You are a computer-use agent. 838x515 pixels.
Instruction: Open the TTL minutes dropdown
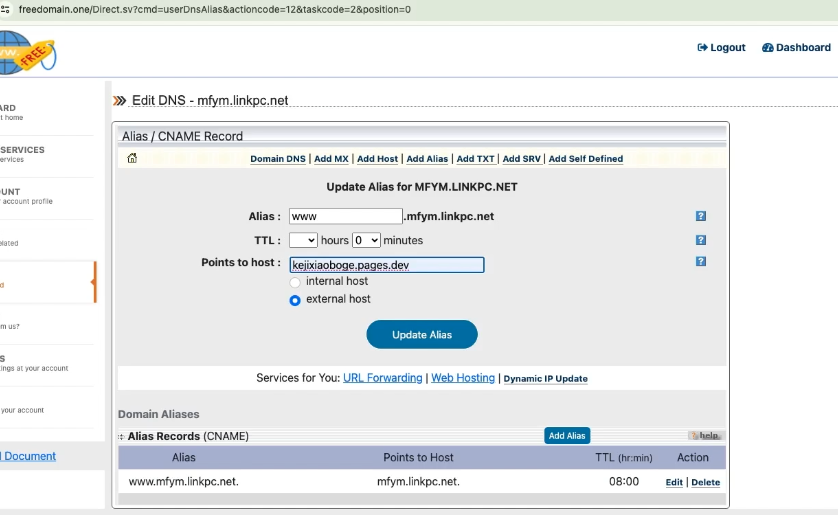(x=367, y=240)
